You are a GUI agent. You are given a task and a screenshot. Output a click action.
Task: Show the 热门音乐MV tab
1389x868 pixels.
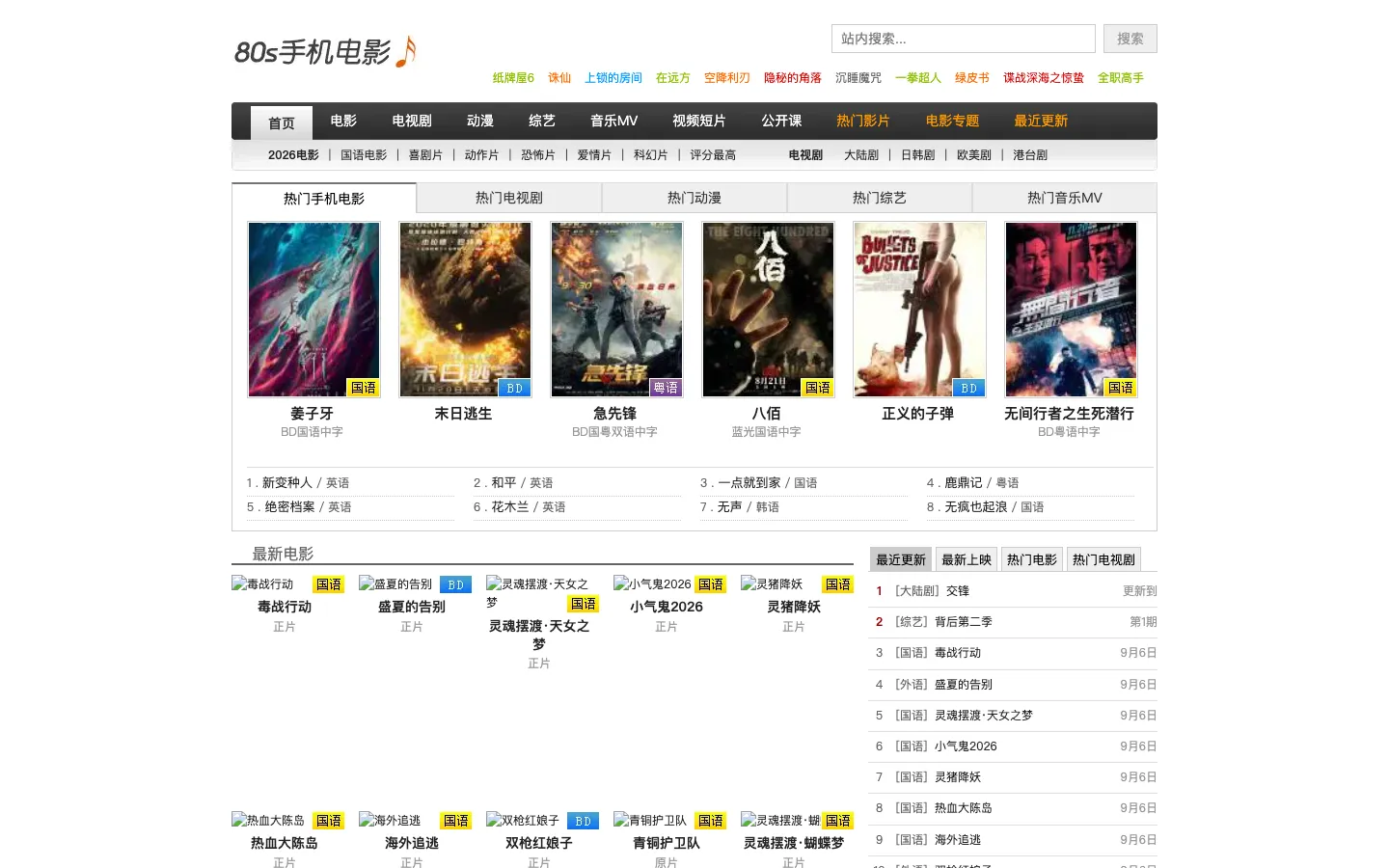click(1065, 198)
